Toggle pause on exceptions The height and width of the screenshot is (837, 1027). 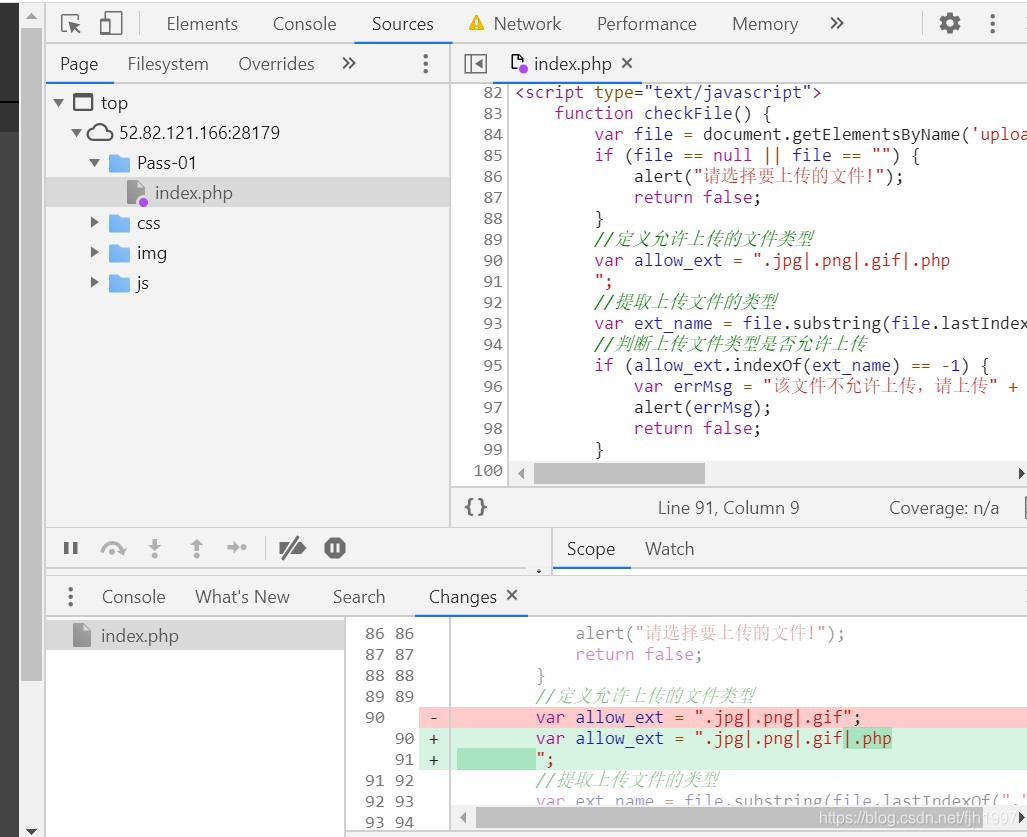335,548
